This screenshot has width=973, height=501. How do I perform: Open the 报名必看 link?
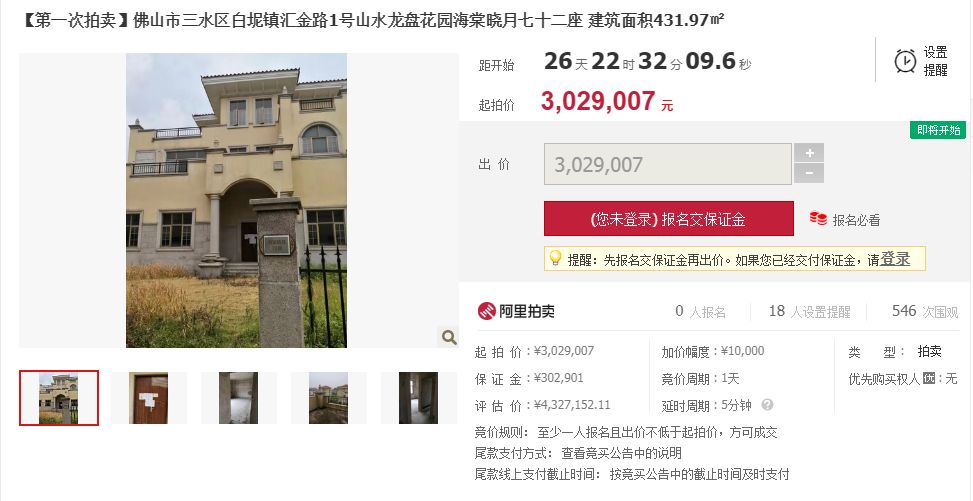(856, 220)
